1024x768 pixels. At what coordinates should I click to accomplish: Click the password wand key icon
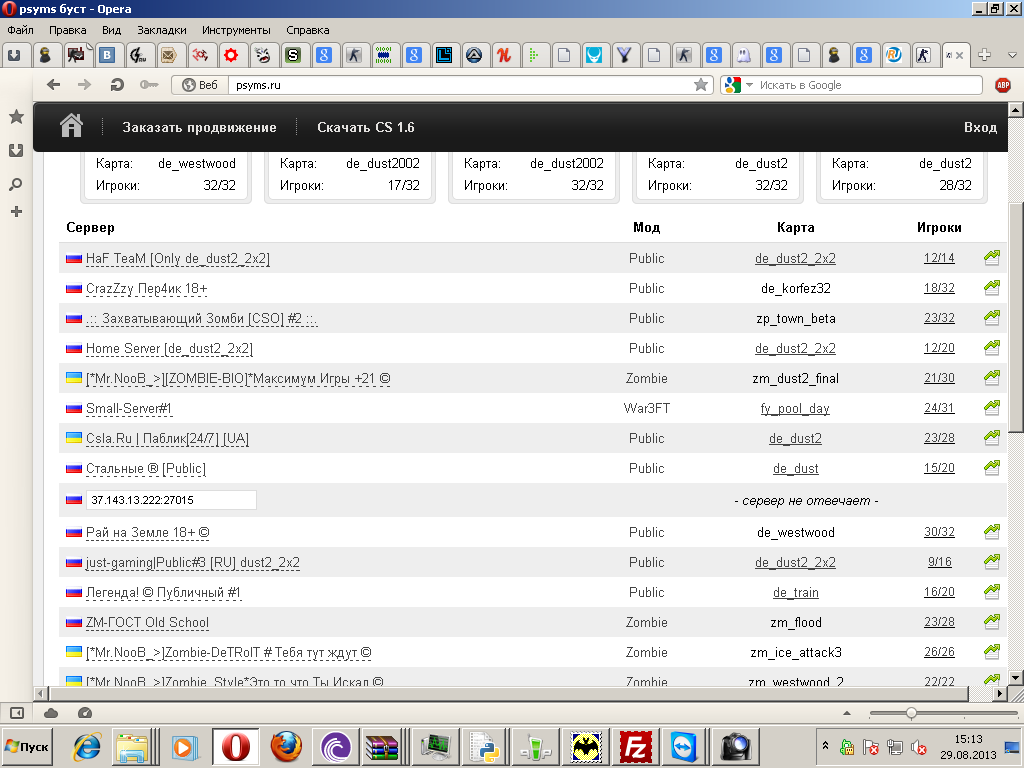(149, 85)
